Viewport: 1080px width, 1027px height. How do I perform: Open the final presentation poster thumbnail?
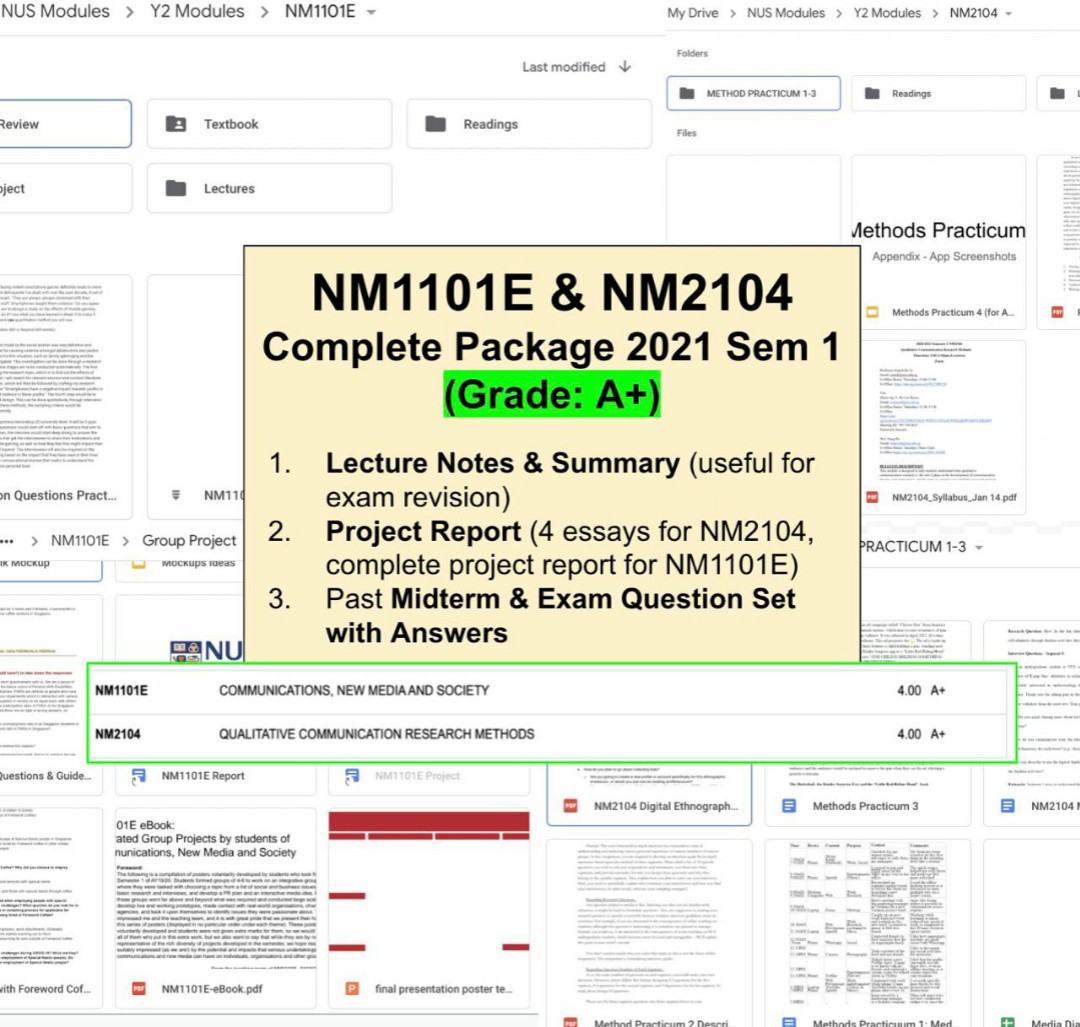pyautogui.click(x=429, y=889)
